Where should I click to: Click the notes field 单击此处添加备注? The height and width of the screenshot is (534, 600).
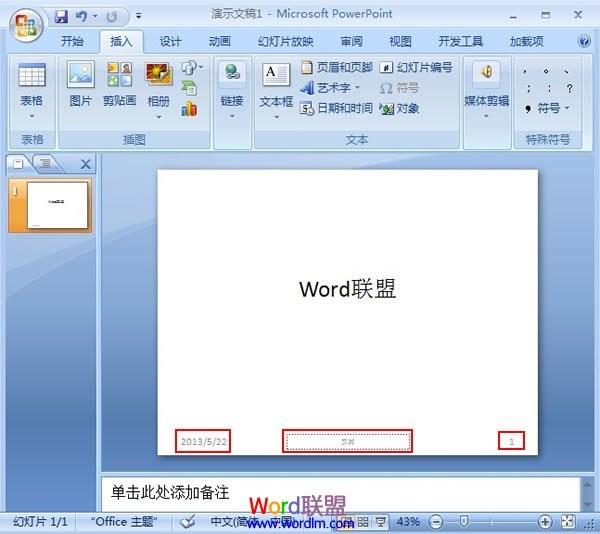(341, 493)
